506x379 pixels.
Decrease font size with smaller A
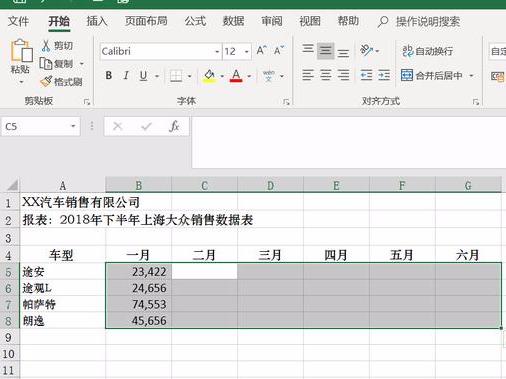(x=278, y=51)
